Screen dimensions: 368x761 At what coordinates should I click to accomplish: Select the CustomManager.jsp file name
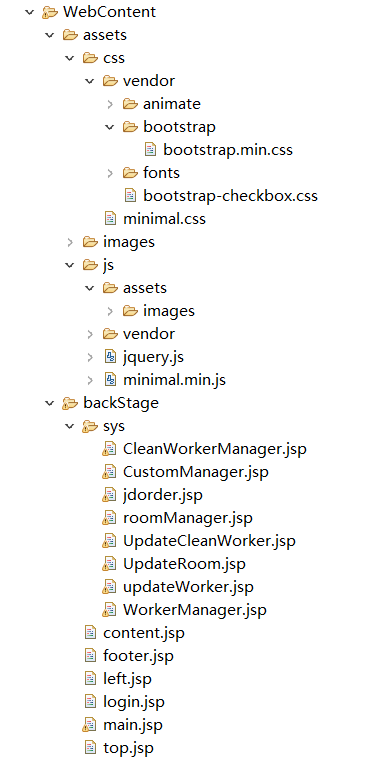pos(196,472)
